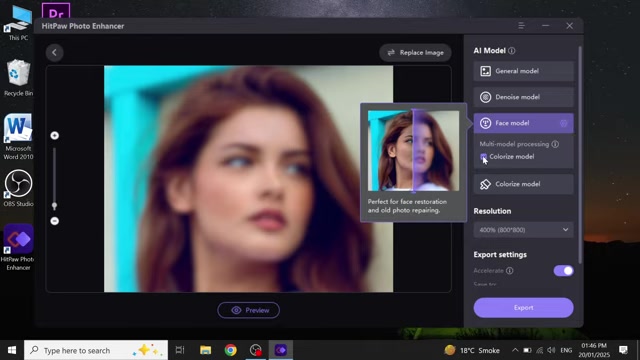Zoom in with the plus icon

tap(55, 136)
